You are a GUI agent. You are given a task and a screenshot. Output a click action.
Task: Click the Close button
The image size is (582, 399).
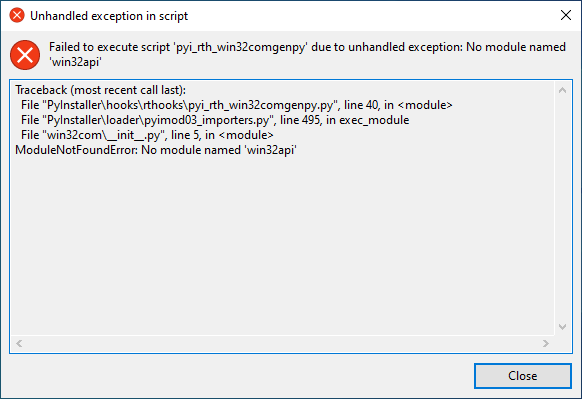tap(523, 376)
